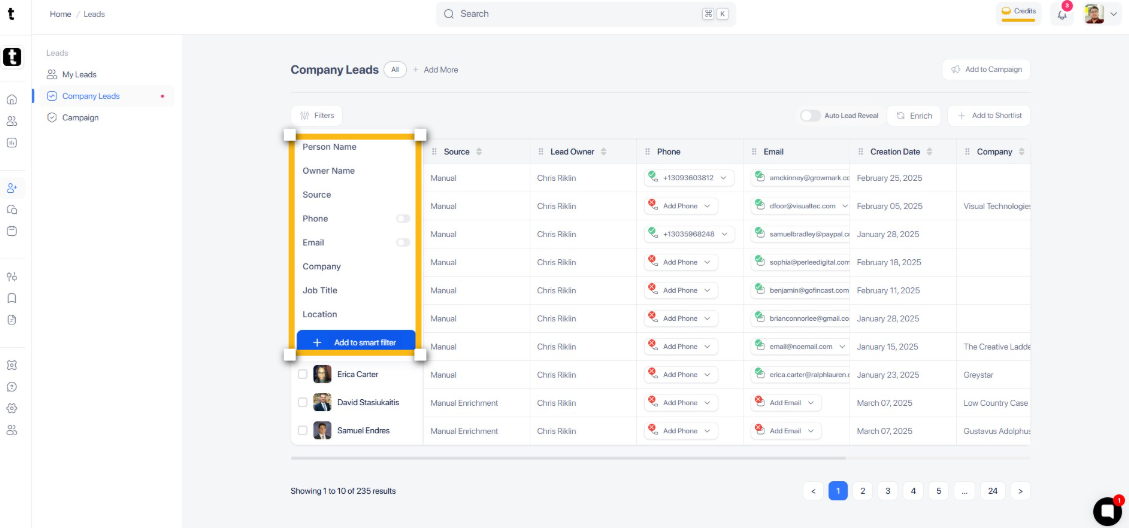Open the analytics chart icon in left rail
1129x528 pixels.
tap(12, 143)
